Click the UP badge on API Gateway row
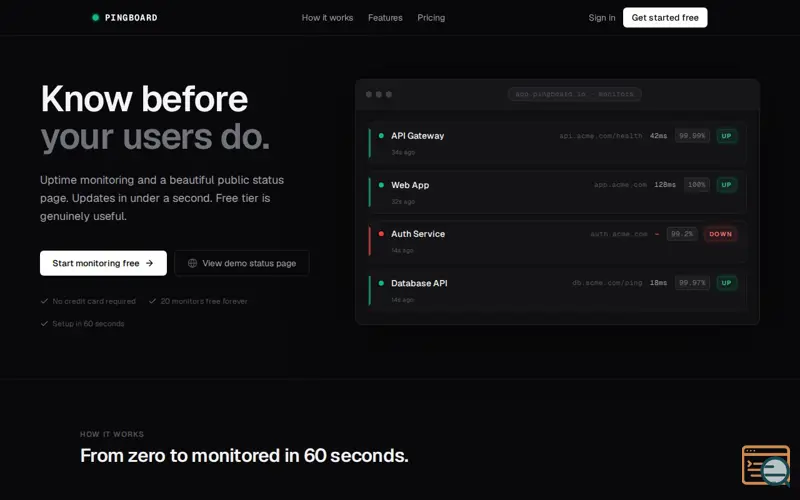800x500 pixels. 727,136
